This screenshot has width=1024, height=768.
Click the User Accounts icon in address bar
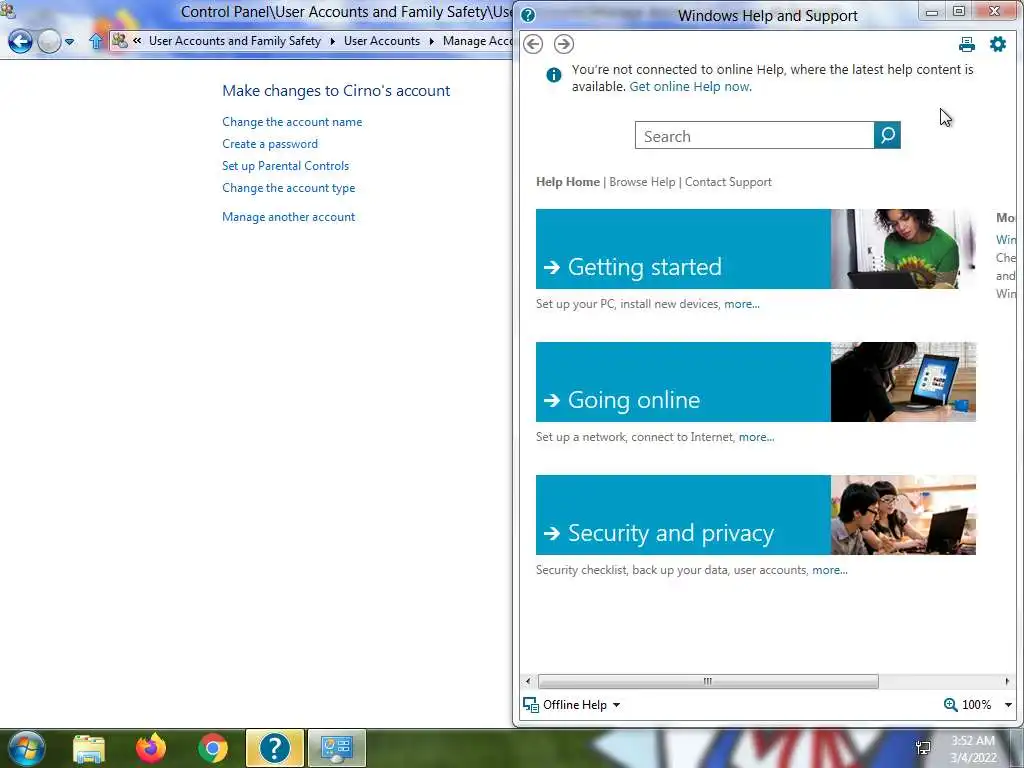tap(120, 40)
